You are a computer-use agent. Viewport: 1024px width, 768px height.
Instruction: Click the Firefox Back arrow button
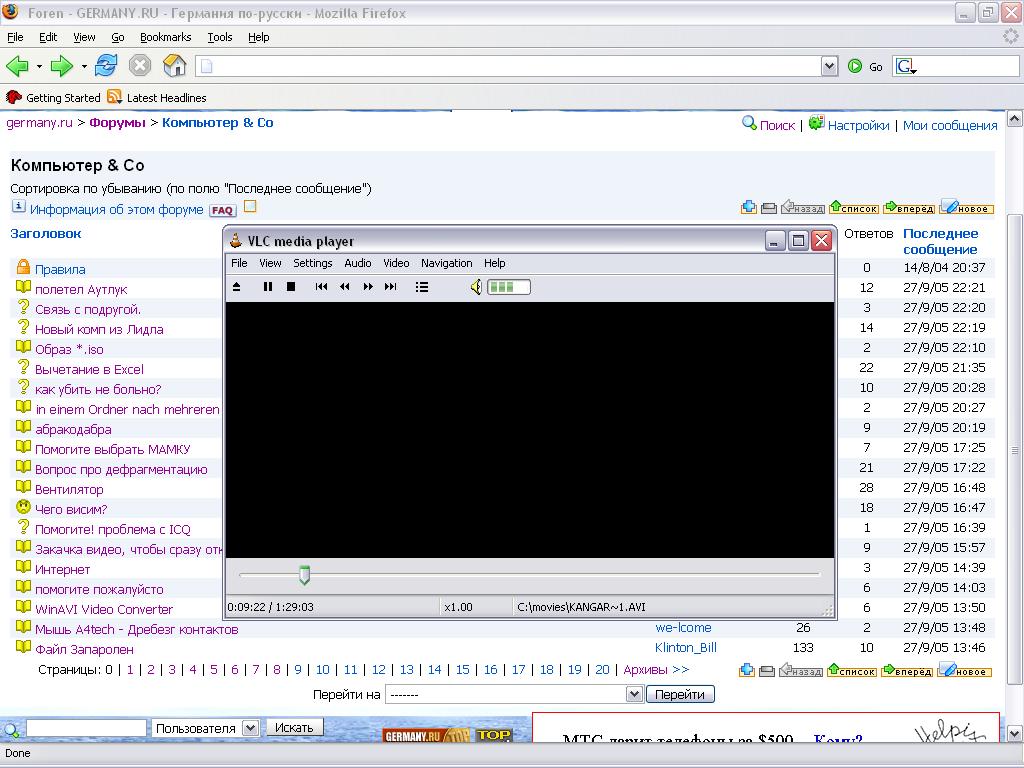tap(18, 65)
